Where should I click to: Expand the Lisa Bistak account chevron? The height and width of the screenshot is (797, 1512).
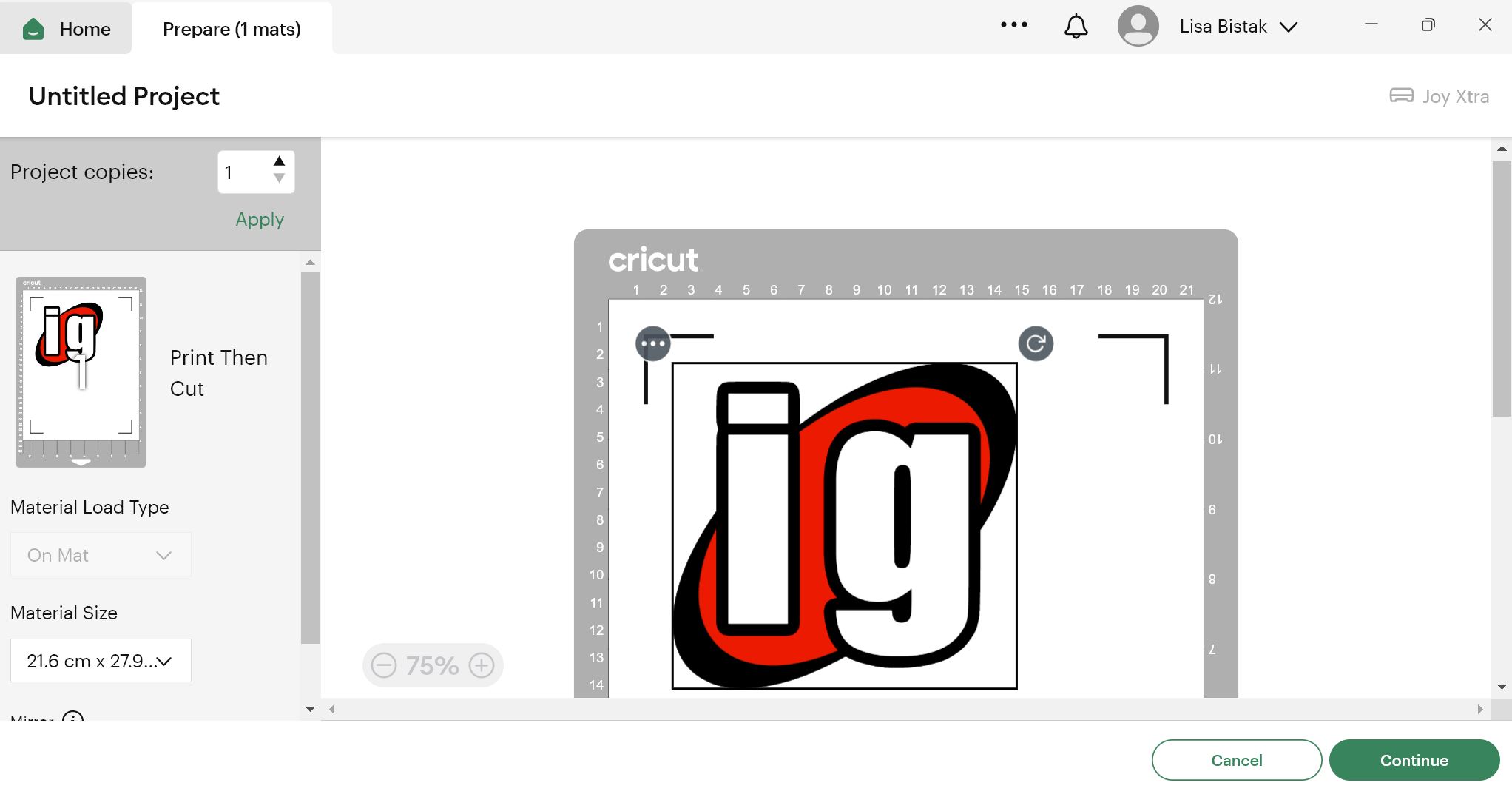point(1289,27)
